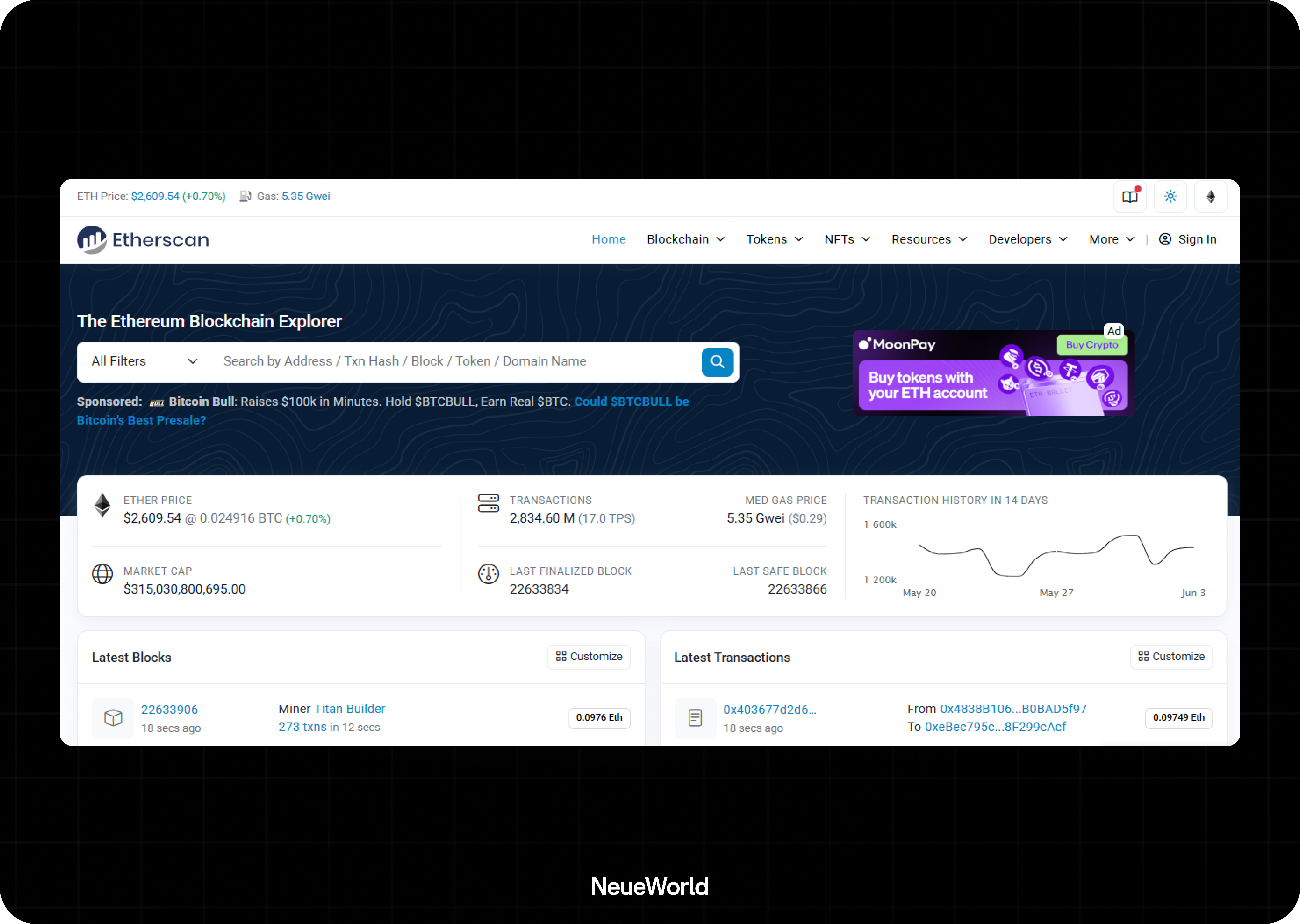Click the 5.35 Gwei med gas price value
Image resolution: width=1300 pixels, height=924 pixels.
click(755, 519)
